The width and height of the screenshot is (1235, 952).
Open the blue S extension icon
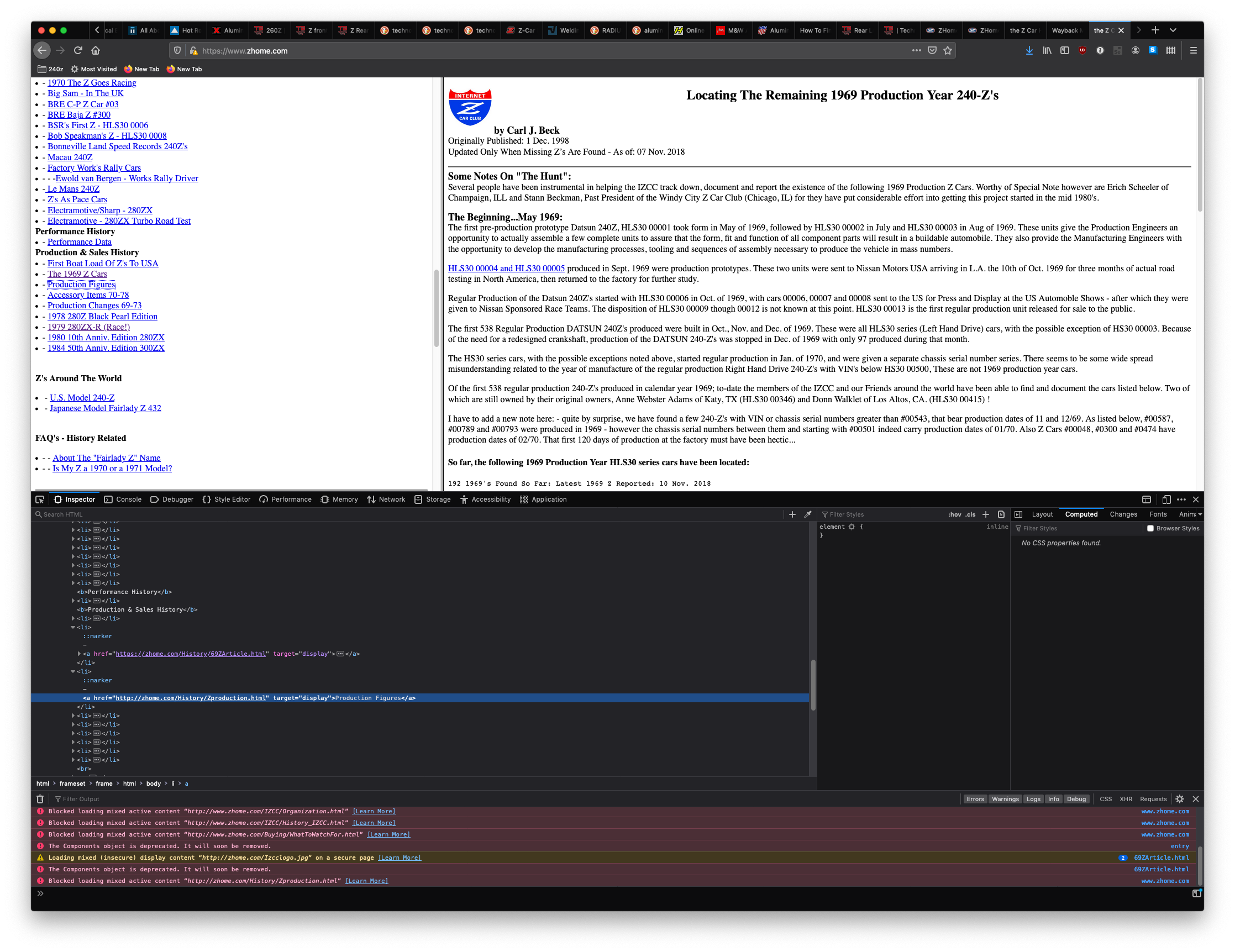click(x=1153, y=50)
